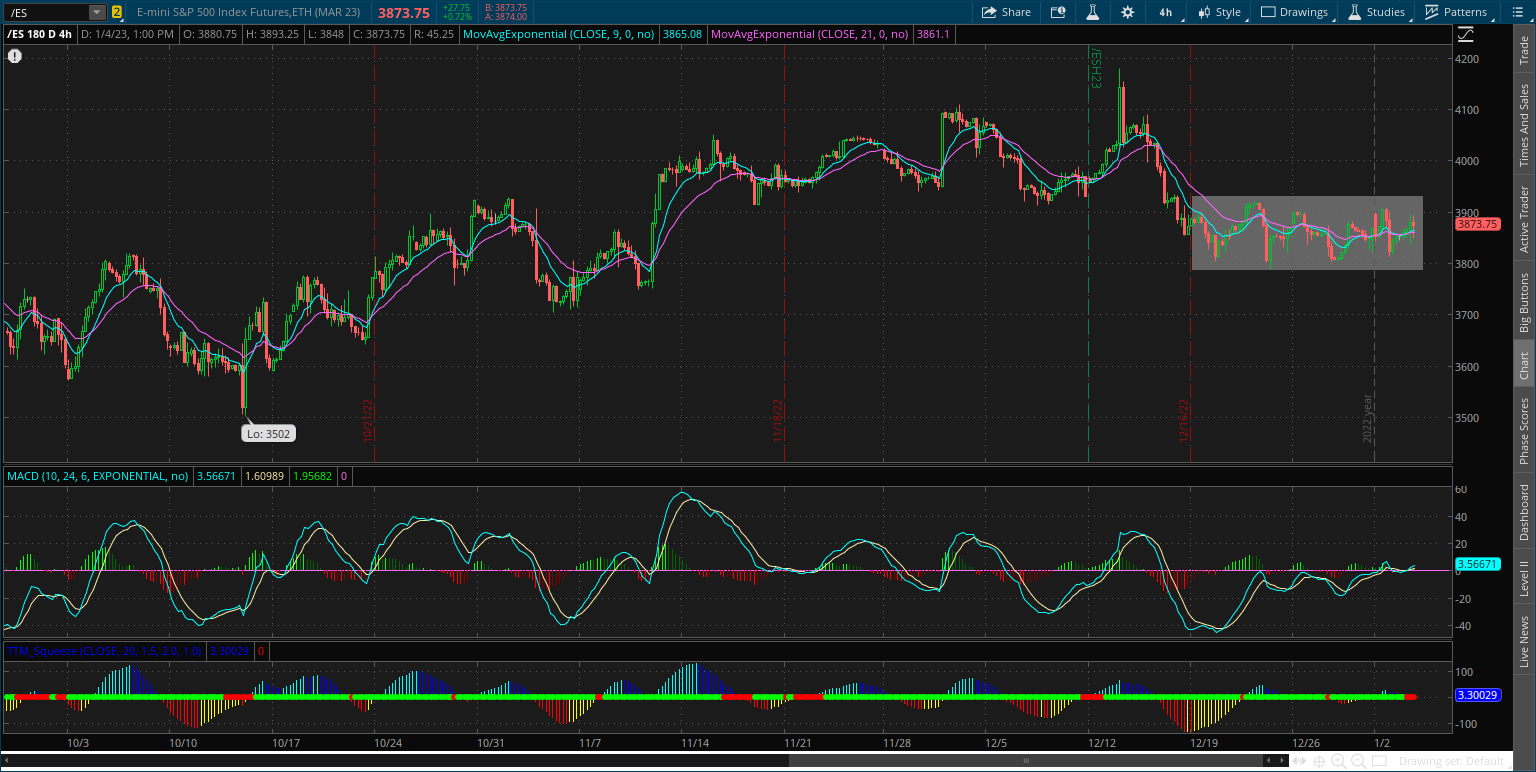Open the Level II sidebar tab
Image resolution: width=1536 pixels, height=772 pixels.
point(1524,578)
